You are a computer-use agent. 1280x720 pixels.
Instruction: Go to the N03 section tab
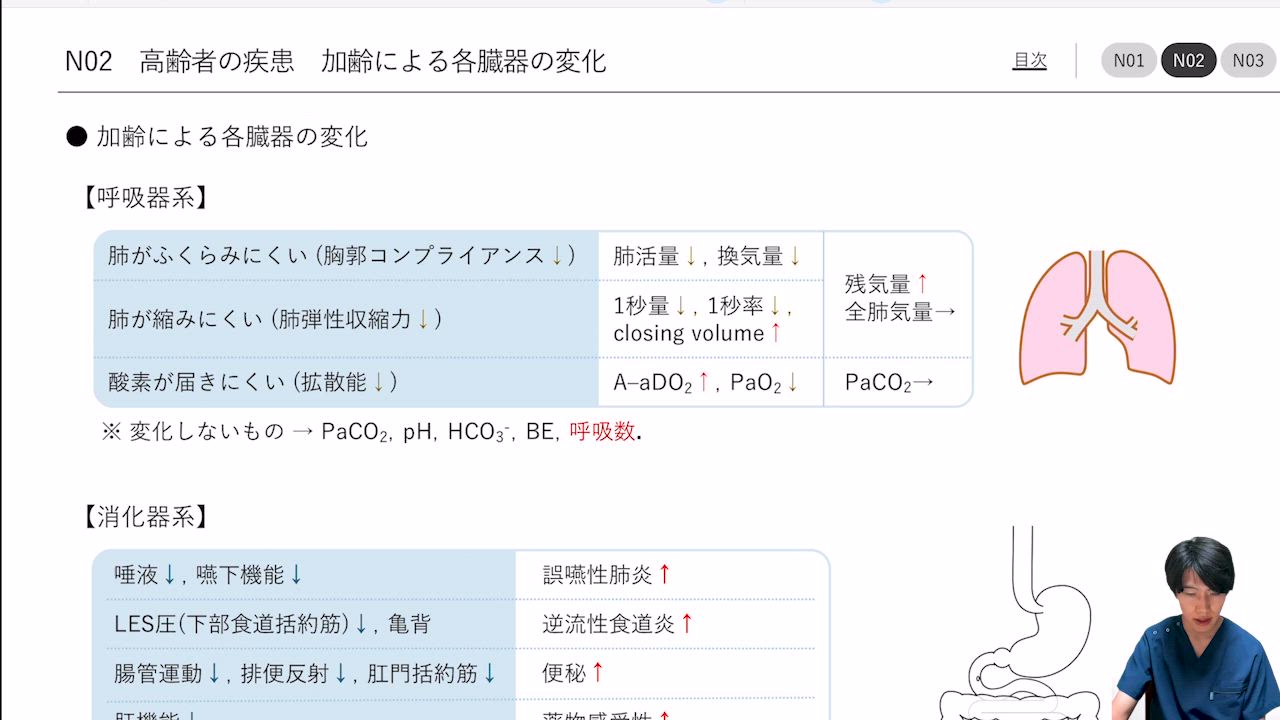[1247, 61]
